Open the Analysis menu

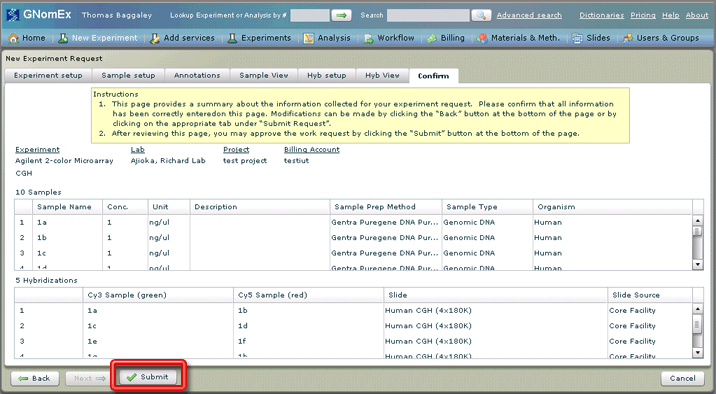(334, 38)
